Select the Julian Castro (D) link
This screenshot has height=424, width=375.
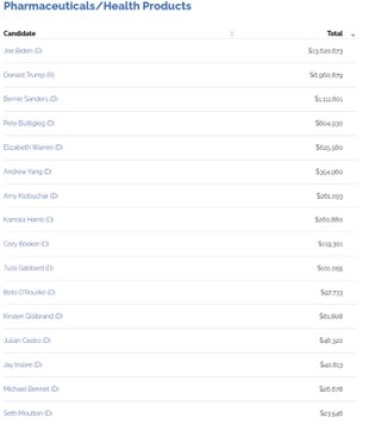coord(27,340)
